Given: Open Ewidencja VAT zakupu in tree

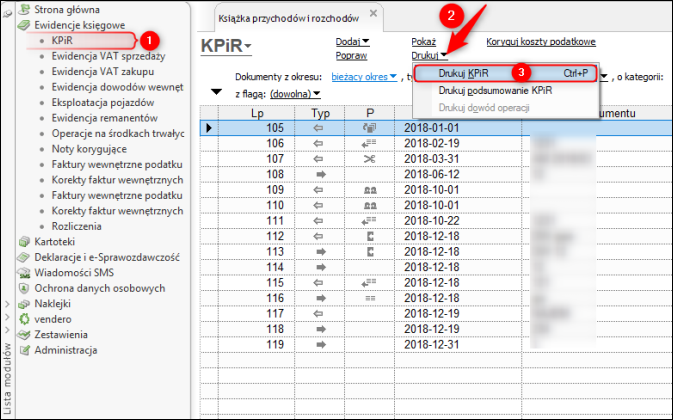Looking at the screenshot, I should 103,71.
